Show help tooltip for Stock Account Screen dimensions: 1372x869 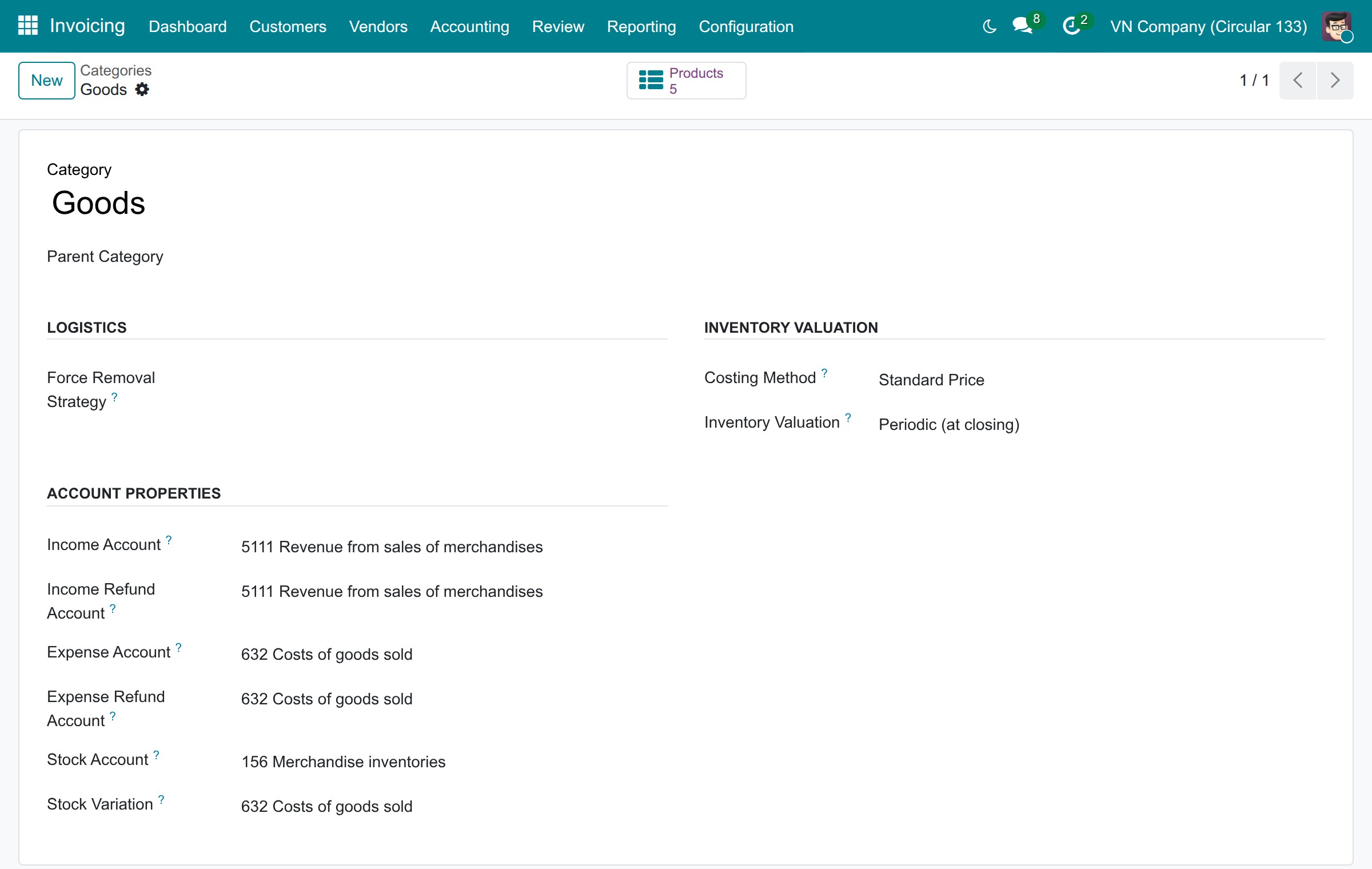pos(156,755)
